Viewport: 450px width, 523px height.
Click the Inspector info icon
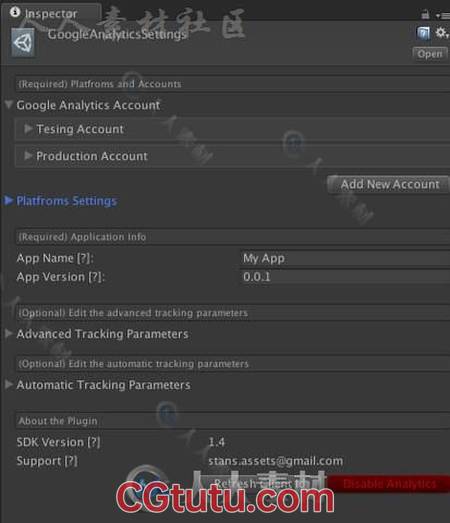[15, 13]
